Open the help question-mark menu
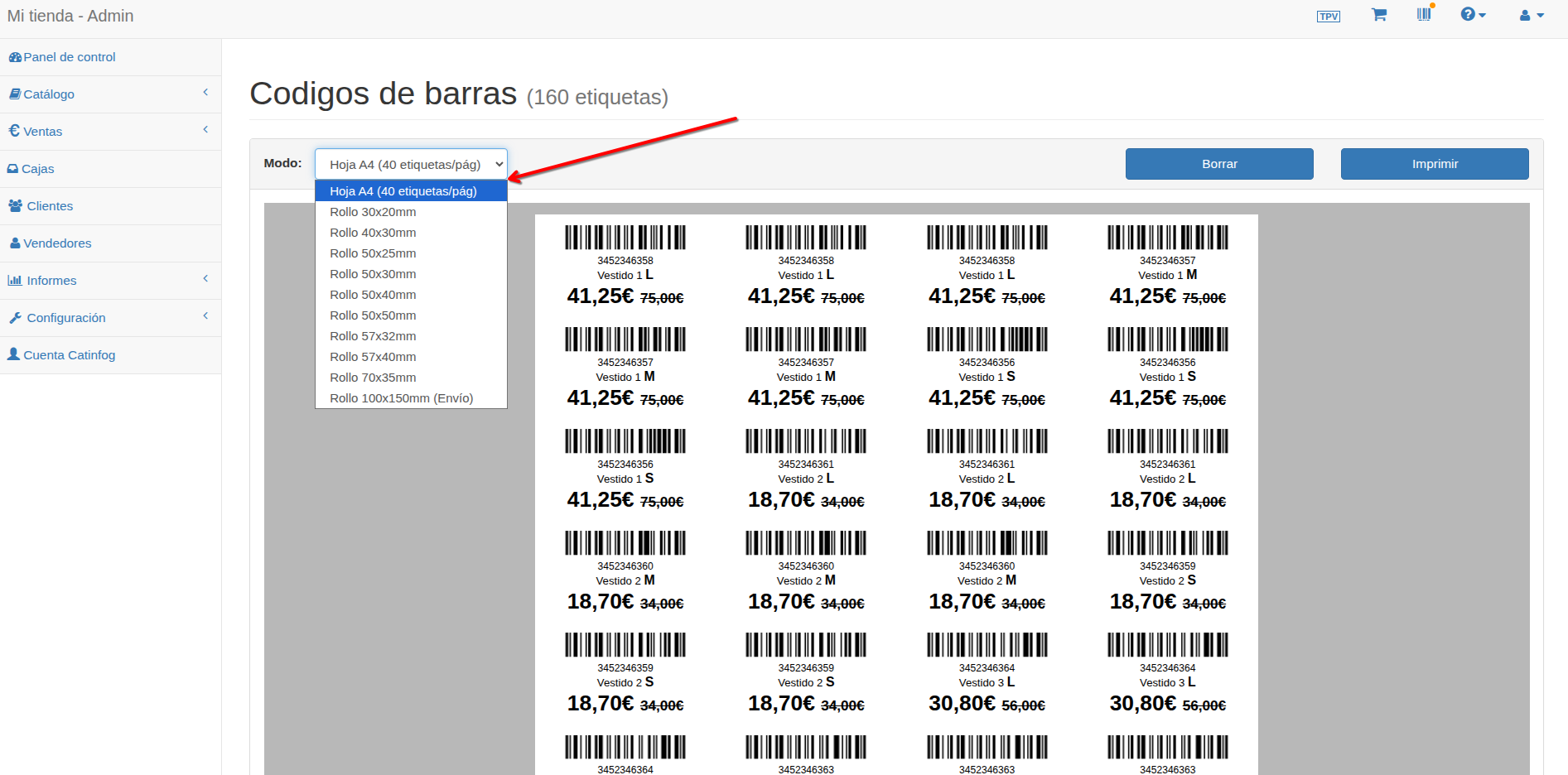This screenshot has height=775, width=1568. 1472,15
